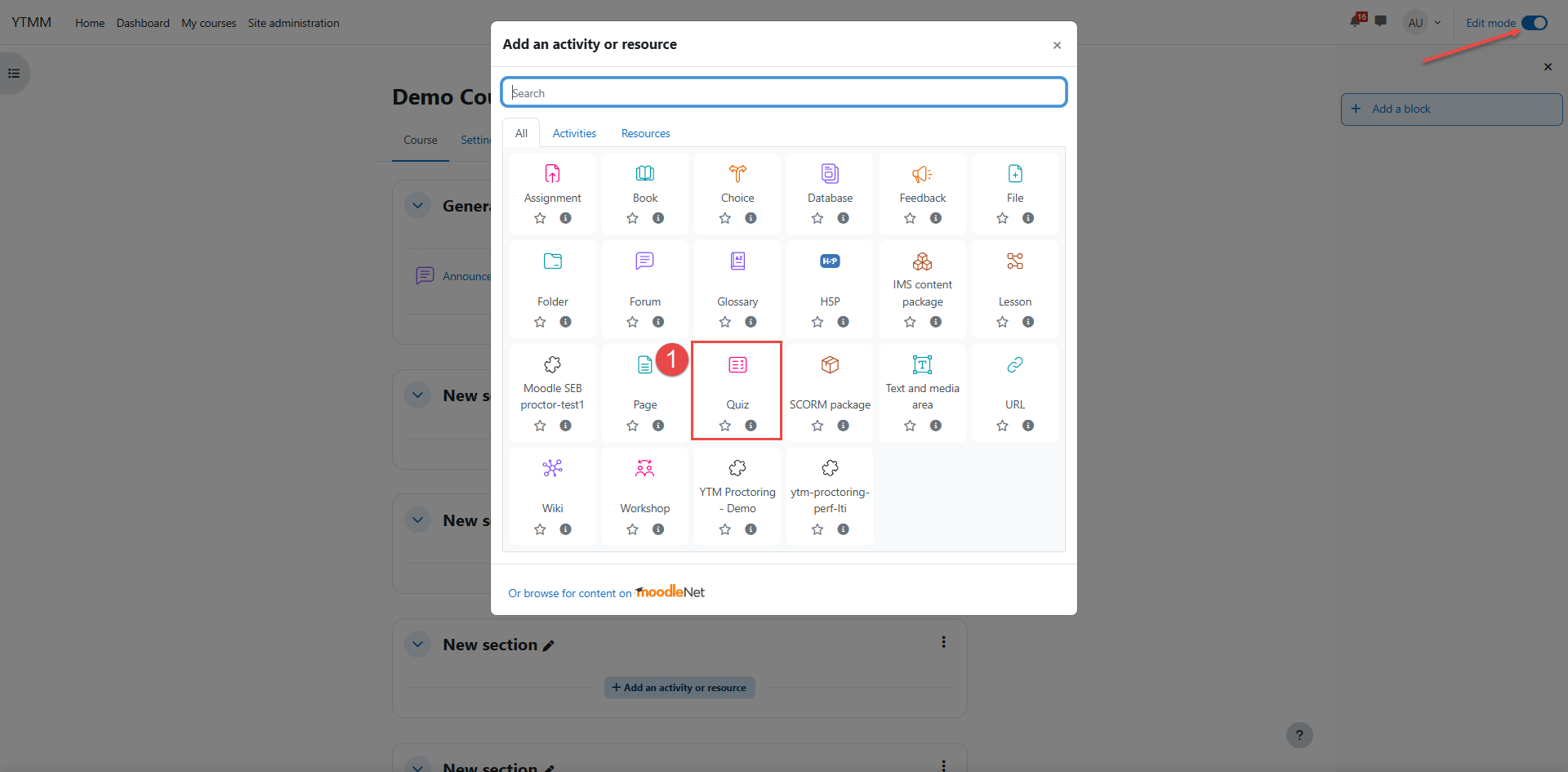Open the notifications bell icon
The width and height of the screenshot is (1568, 772).
coord(1356,22)
